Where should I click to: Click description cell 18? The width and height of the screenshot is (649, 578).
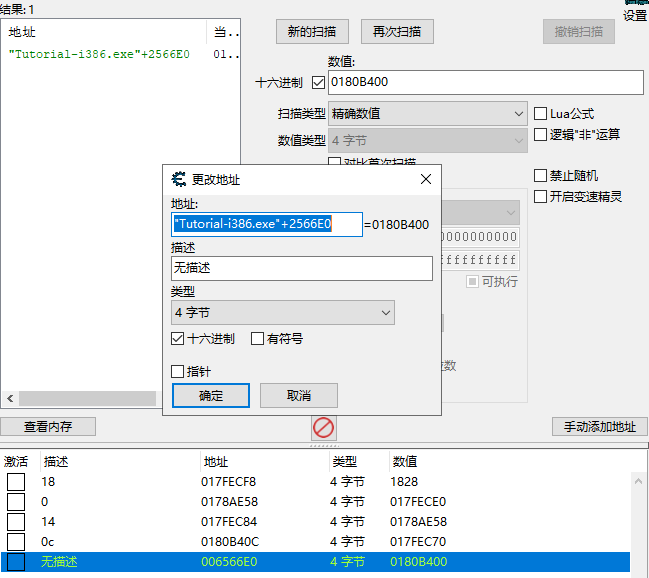click(48, 482)
